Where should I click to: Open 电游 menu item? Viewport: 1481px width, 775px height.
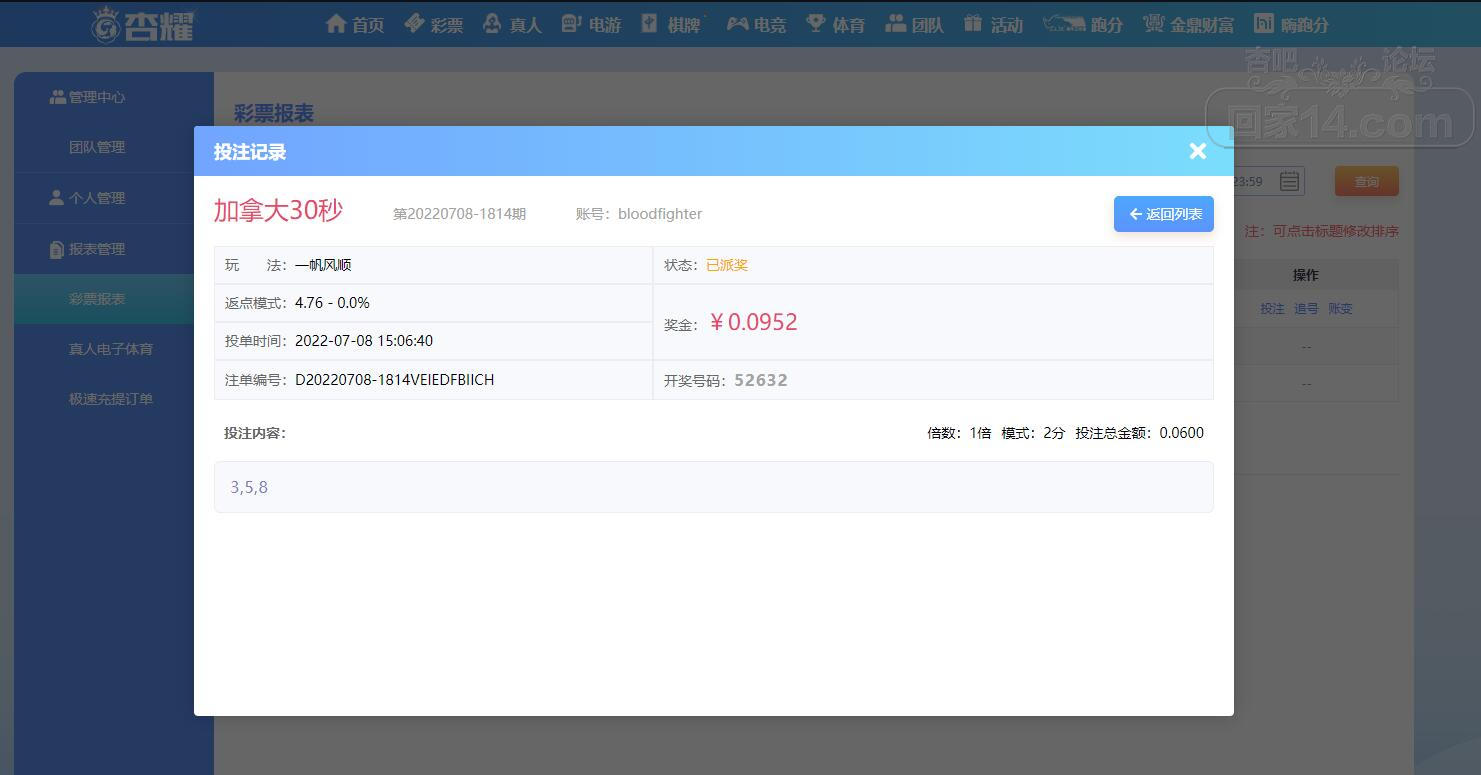(x=605, y=25)
